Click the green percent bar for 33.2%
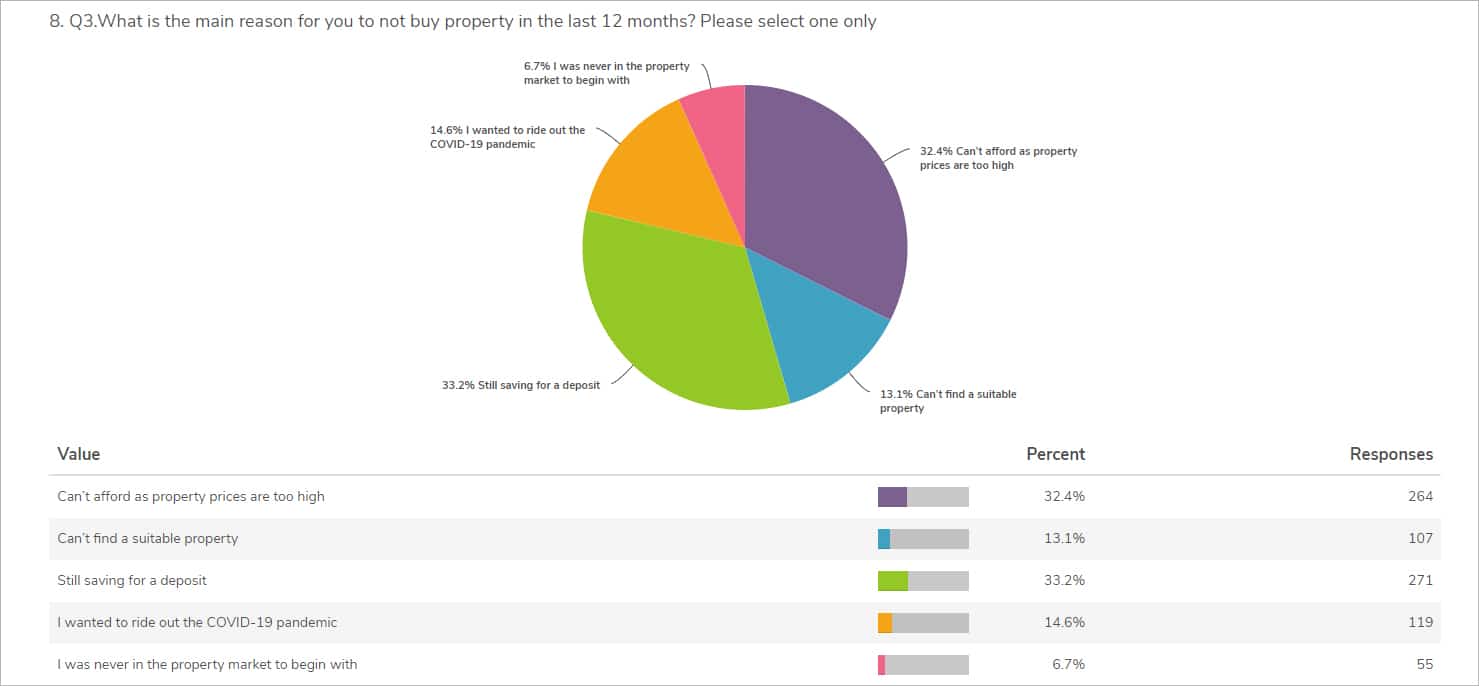Viewport: 1479px width, 686px height. pyautogui.click(x=893, y=581)
